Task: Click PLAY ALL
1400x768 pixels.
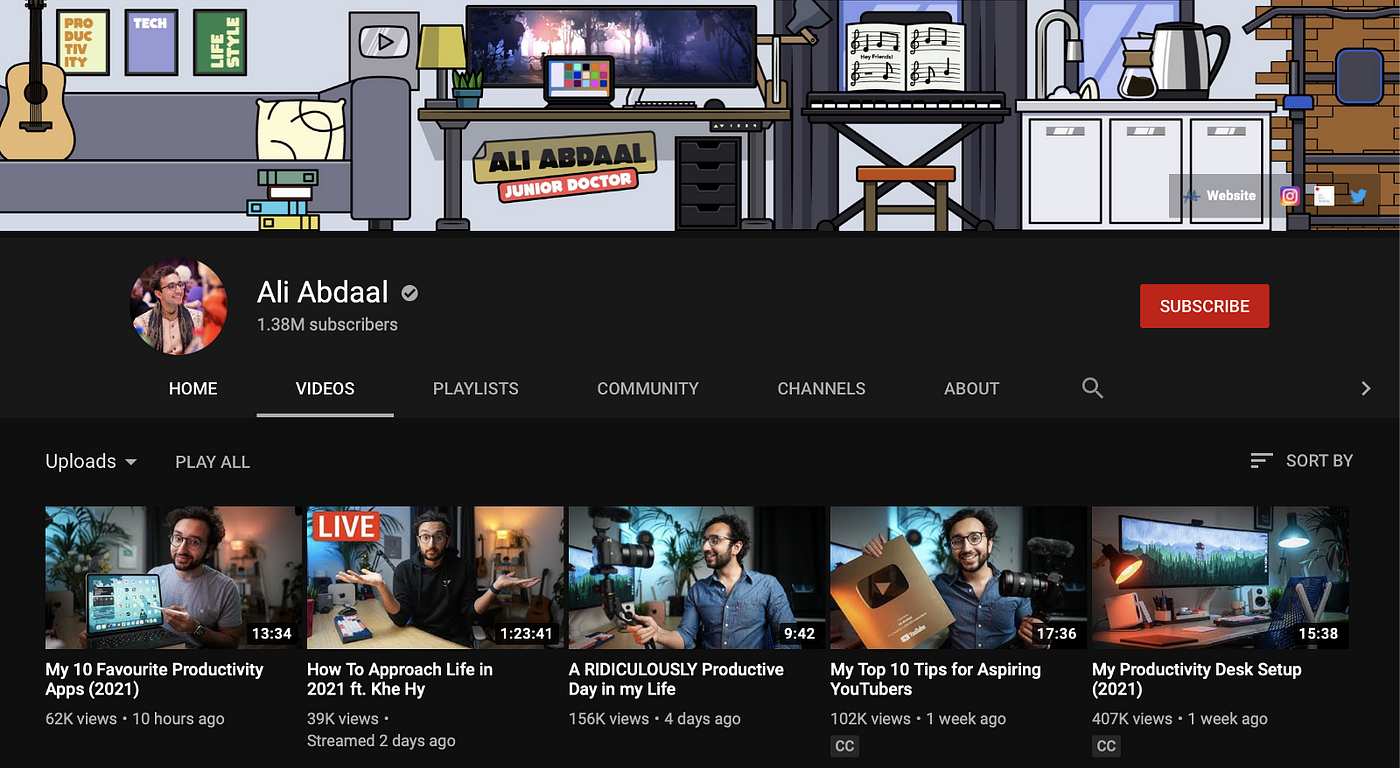Action: (213, 462)
